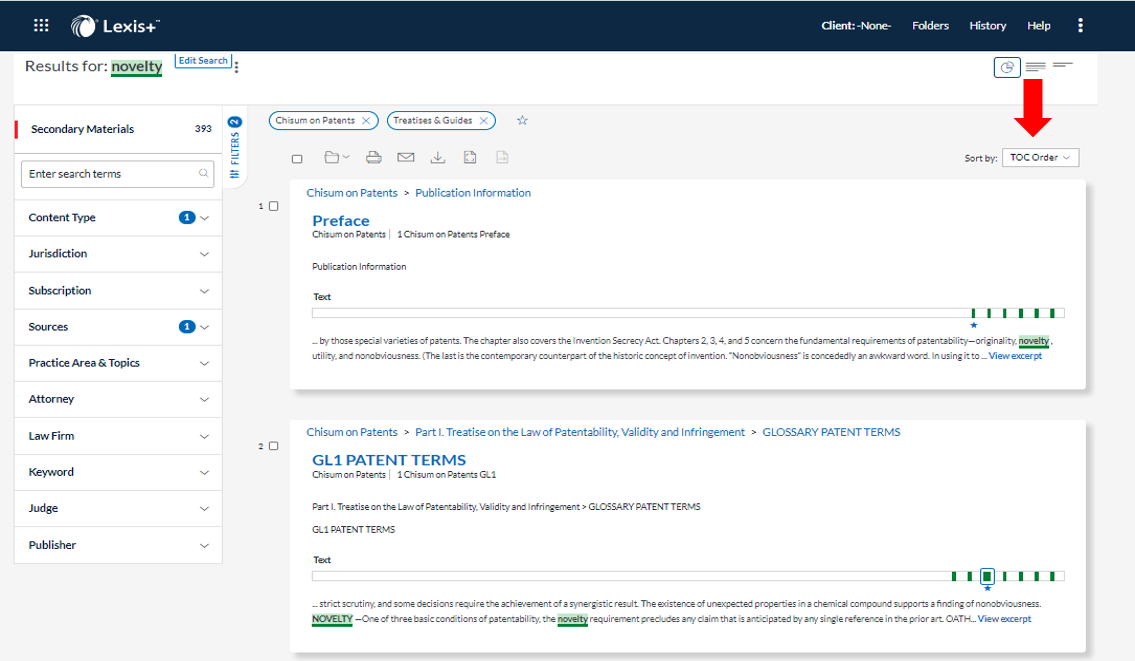Check the box for result 2 GL1 PATENT TERMS
The width and height of the screenshot is (1135, 661).
coord(274,446)
